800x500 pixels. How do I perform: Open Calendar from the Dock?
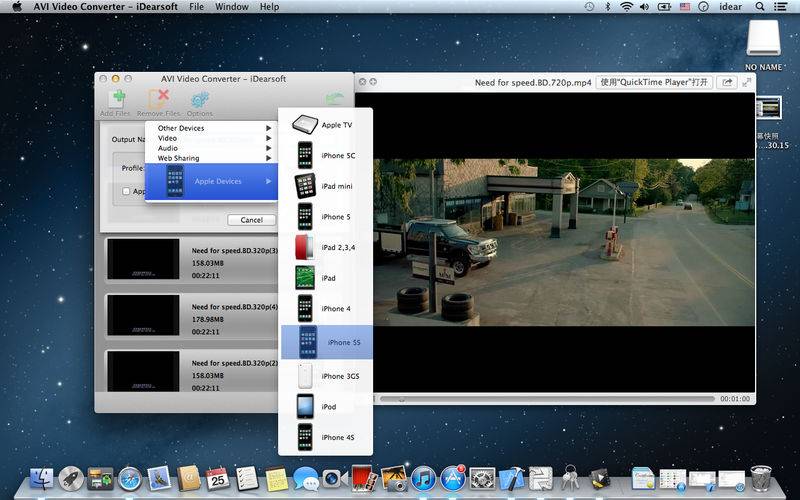click(217, 479)
